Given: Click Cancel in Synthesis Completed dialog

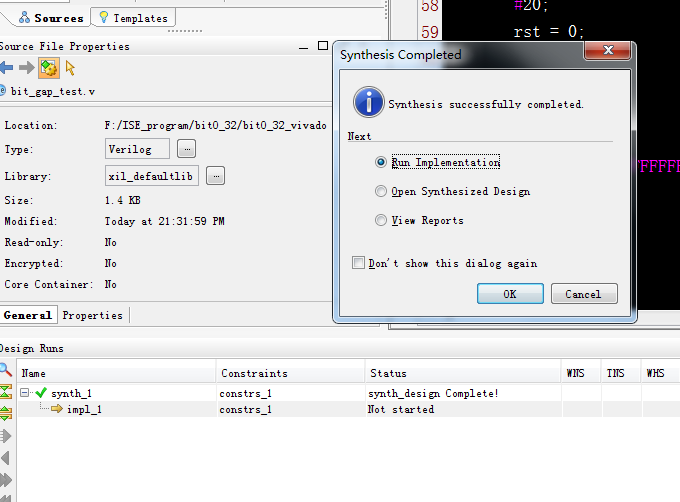Looking at the screenshot, I should tap(584, 294).
